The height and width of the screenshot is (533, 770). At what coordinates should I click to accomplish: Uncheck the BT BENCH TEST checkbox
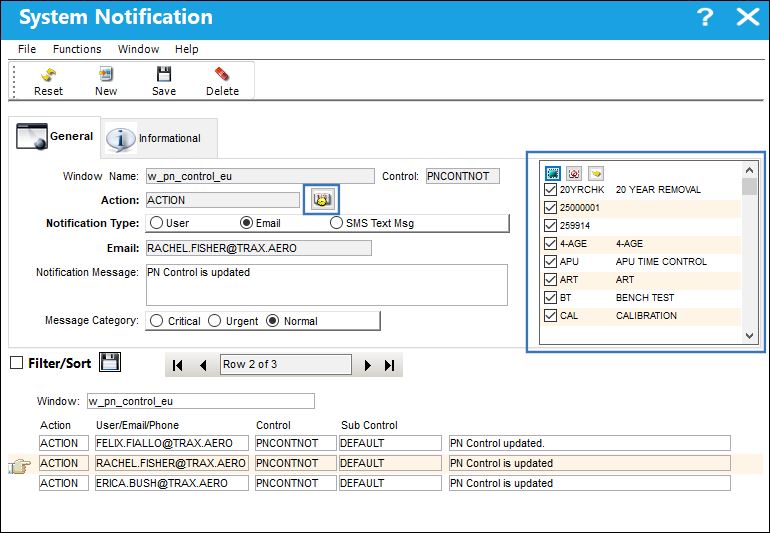pyautogui.click(x=550, y=298)
